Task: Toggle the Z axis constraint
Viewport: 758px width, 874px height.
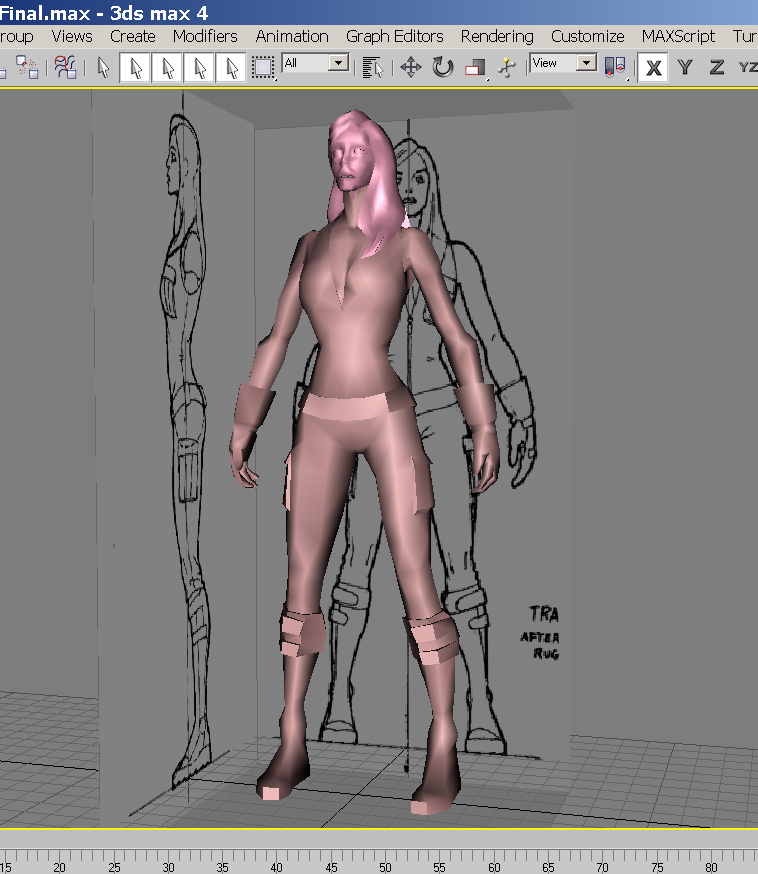Action: pyautogui.click(x=717, y=67)
